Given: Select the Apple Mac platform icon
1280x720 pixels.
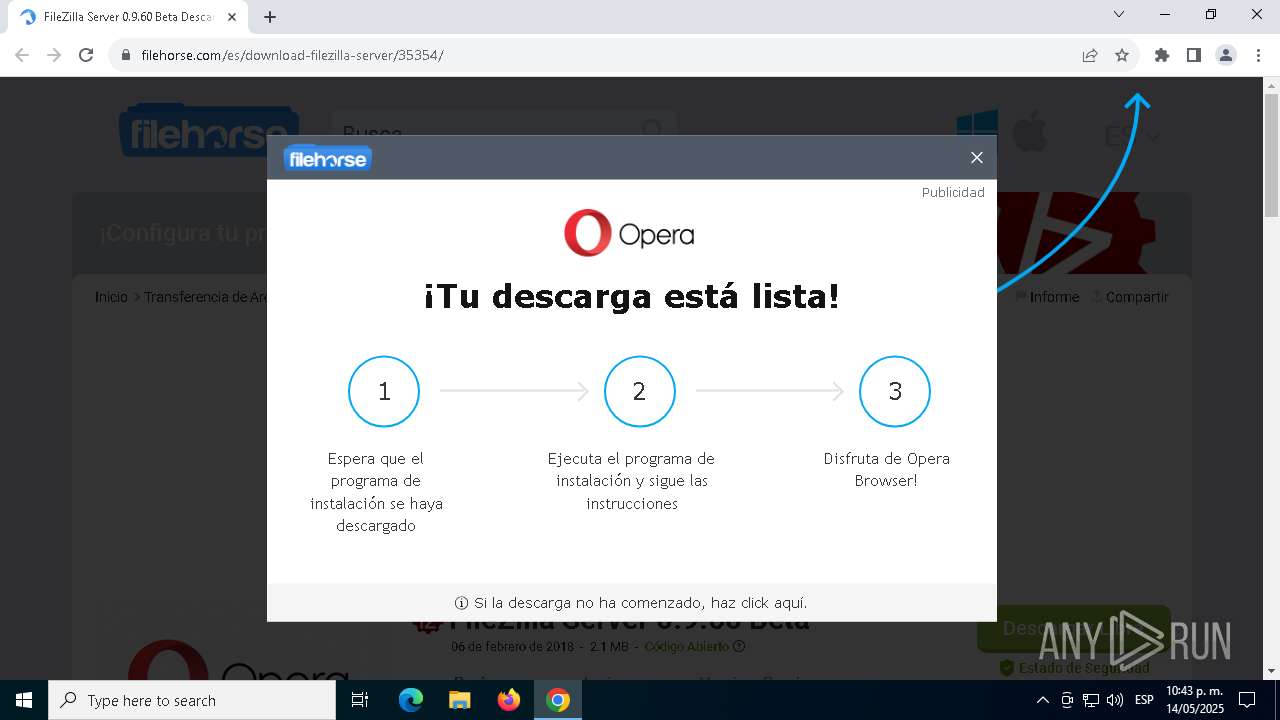Looking at the screenshot, I should 1029,132.
